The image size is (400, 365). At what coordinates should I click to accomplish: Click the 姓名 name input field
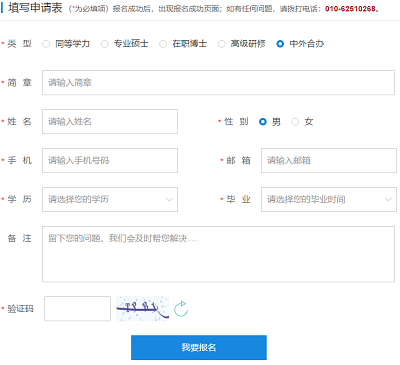110,121
